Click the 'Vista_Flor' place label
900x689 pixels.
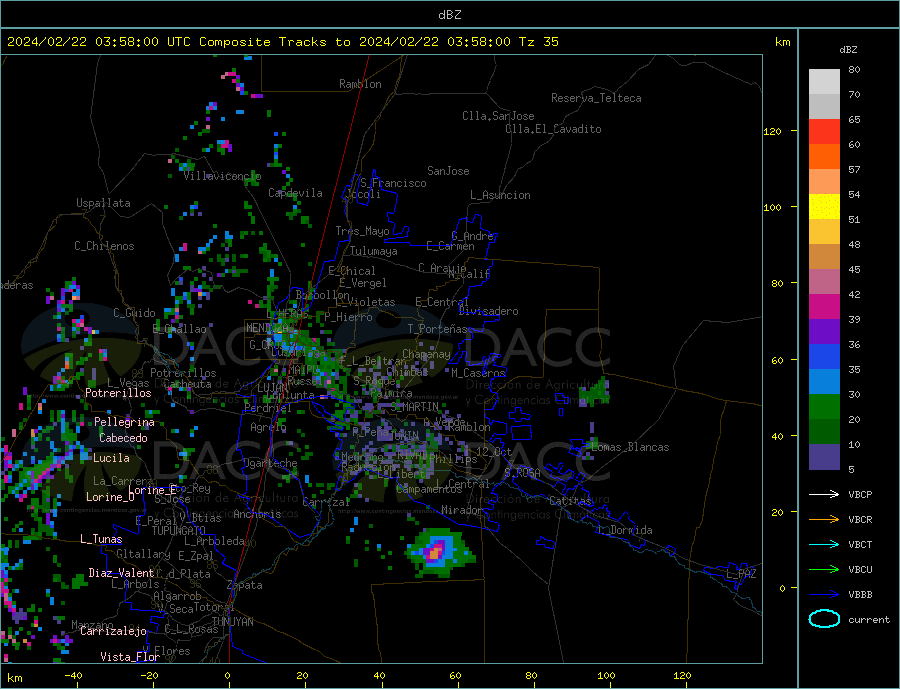[130, 657]
